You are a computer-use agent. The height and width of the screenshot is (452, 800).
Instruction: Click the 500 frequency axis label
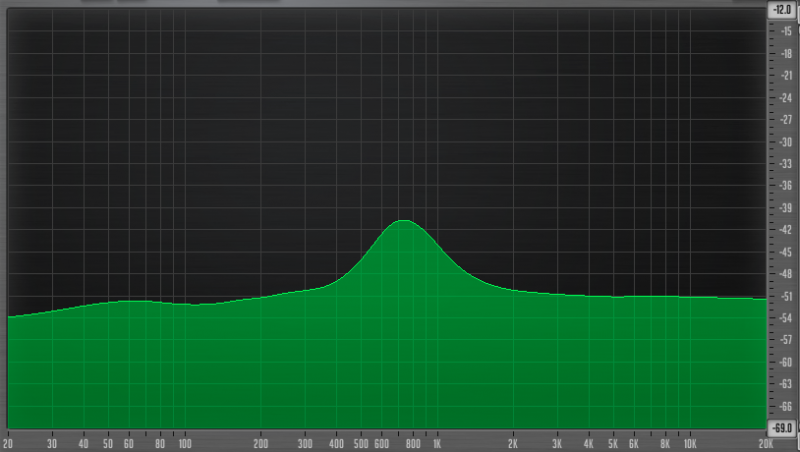click(360, 443)
